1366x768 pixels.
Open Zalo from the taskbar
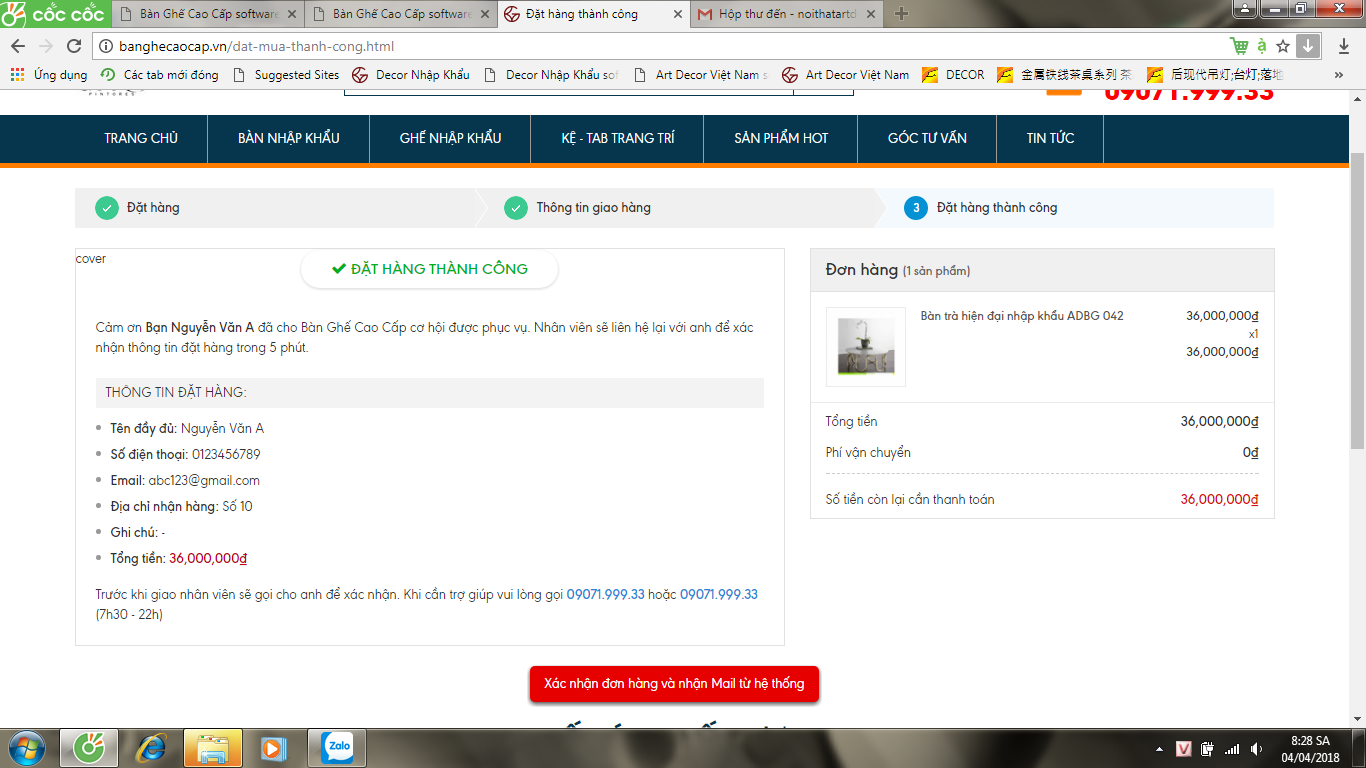click(337, 748)
